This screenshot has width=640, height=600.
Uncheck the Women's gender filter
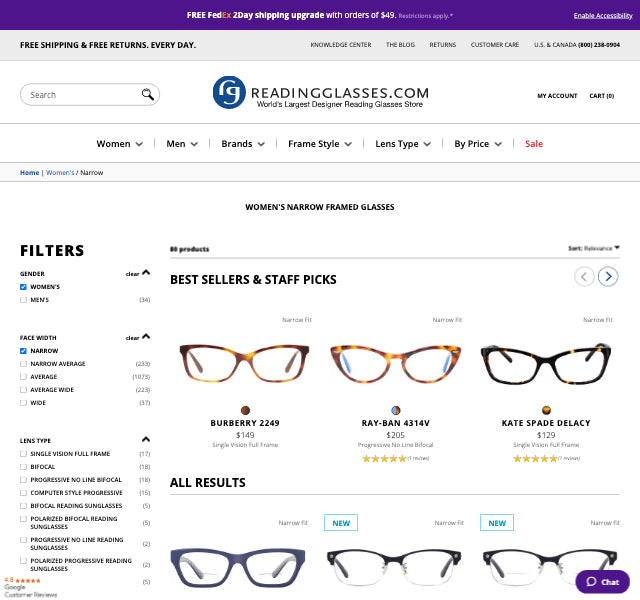click(23, 287)
